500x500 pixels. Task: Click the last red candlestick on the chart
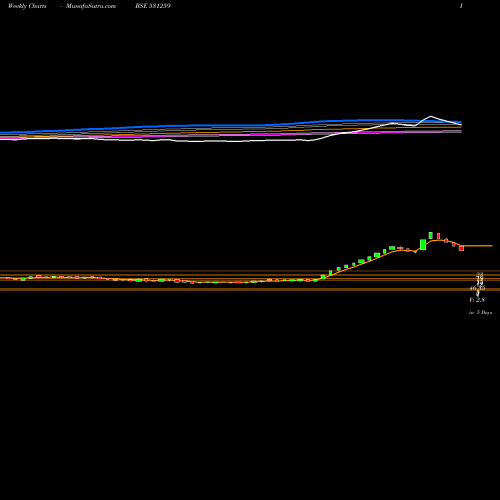click(461, 248)
